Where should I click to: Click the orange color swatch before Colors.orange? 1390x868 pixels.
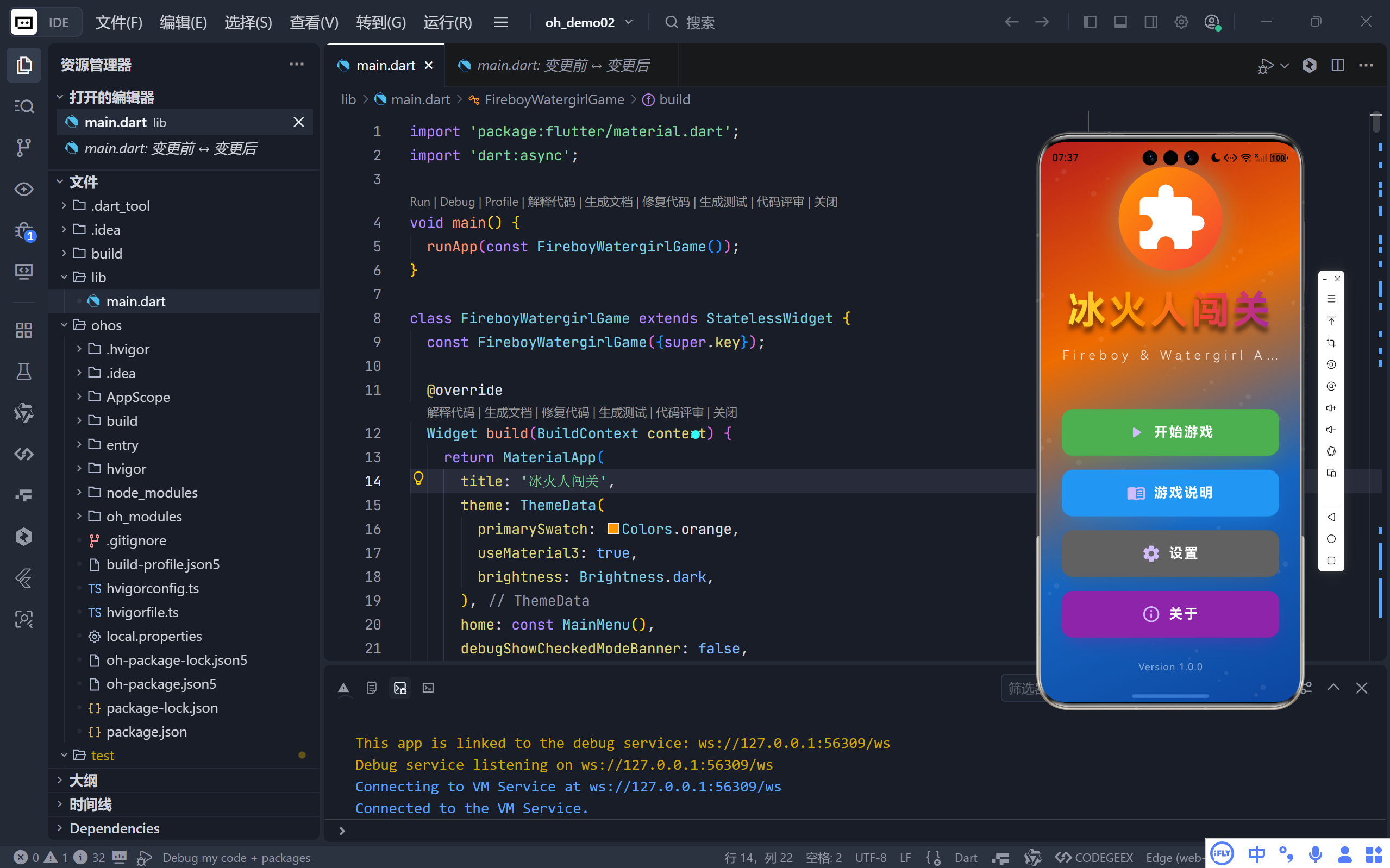[612, 528]
